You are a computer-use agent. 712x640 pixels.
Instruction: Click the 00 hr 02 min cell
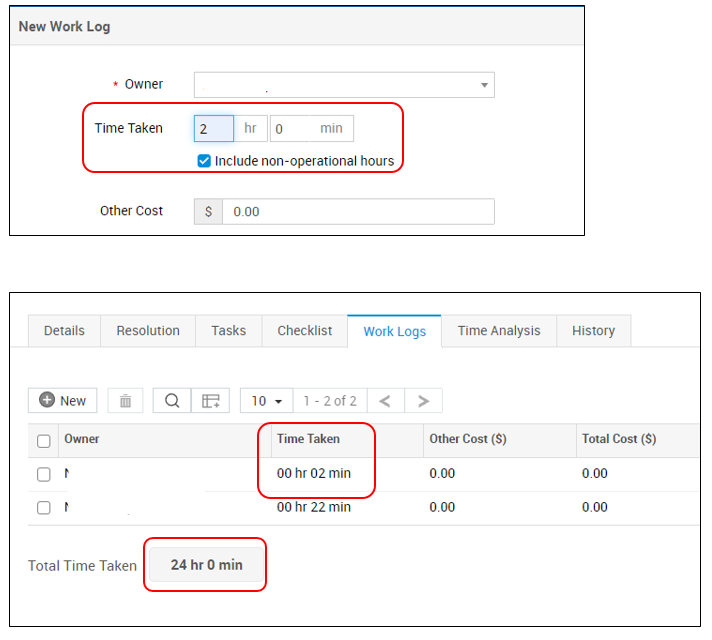click(314, 473)
